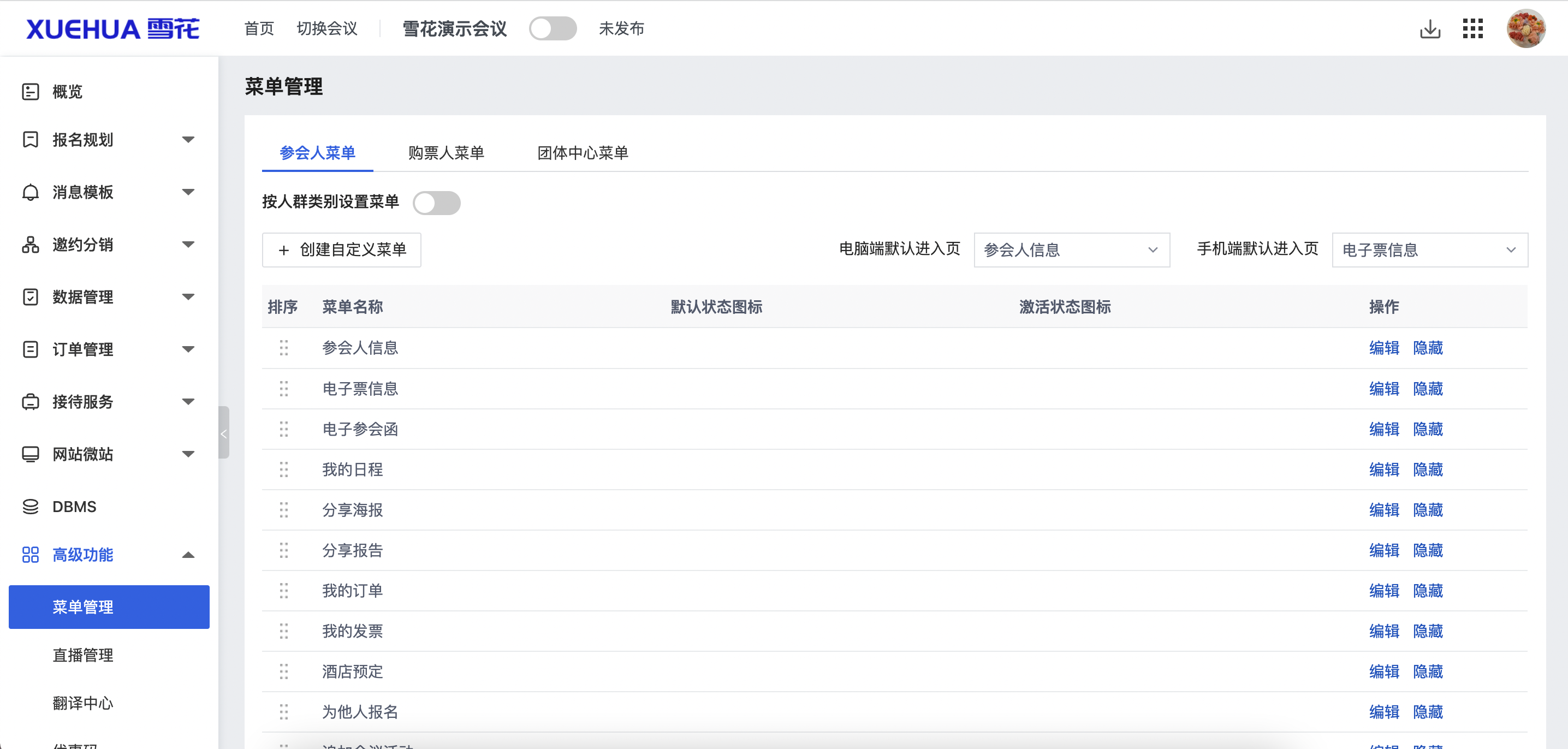Open 直播管理 in sidebar
The width and height of the screenshot is (1568, 749).
pos(83,655)
